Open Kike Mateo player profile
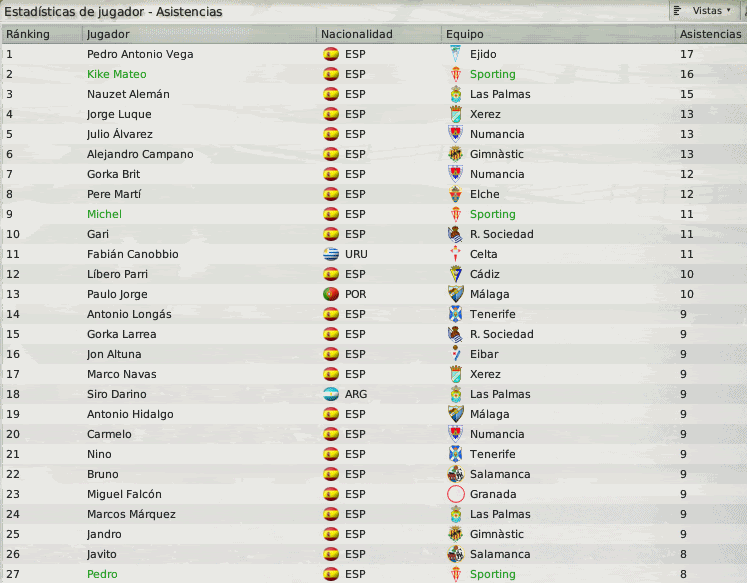747x583 pixels. click(117, 74)
